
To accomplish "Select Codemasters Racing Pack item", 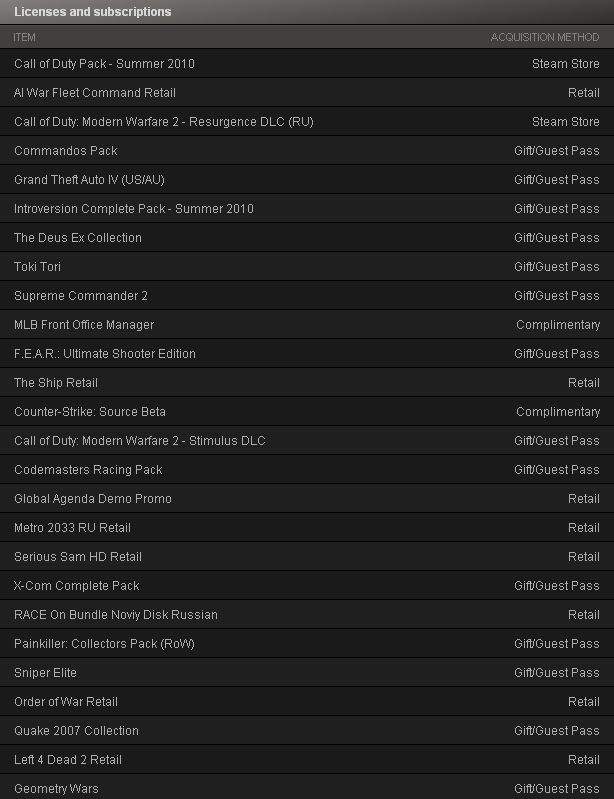I will coord(307,470).
